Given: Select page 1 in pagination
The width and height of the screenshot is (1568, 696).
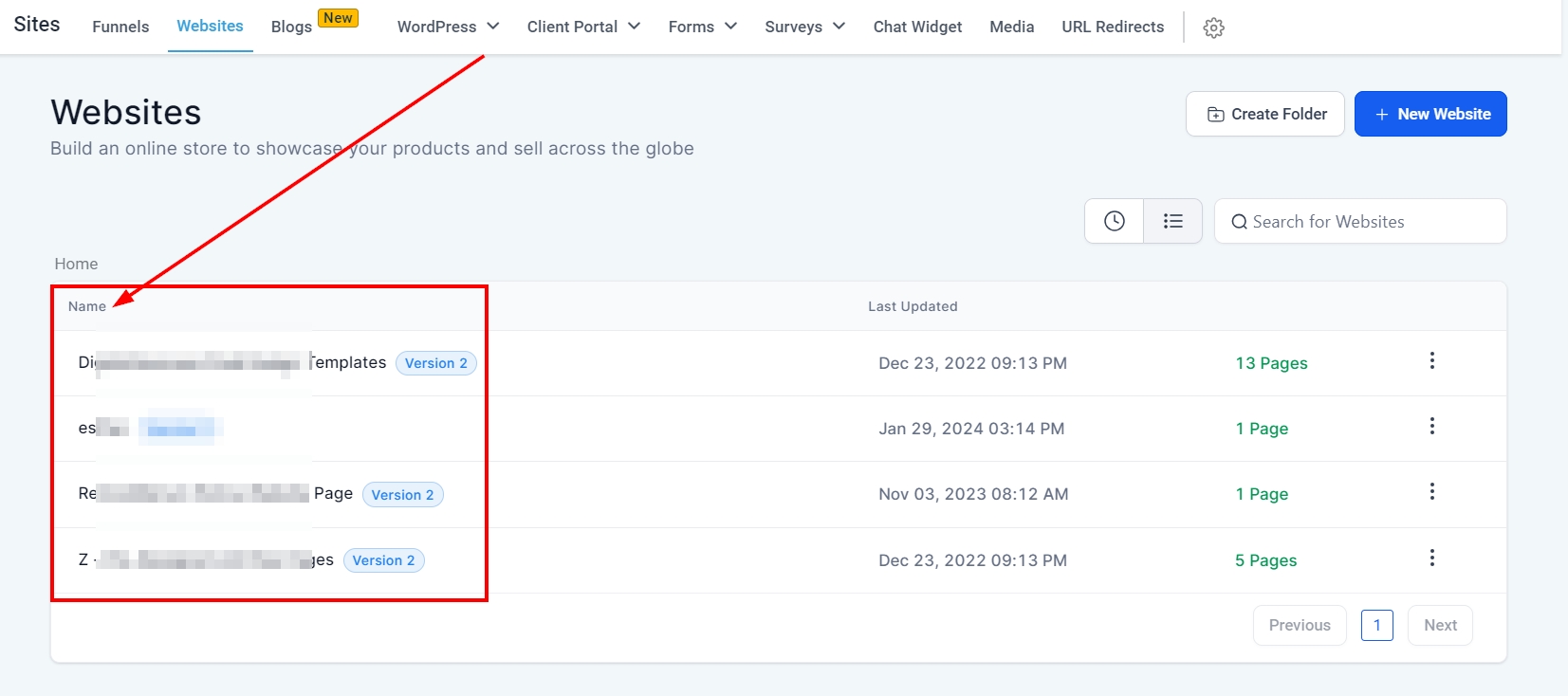Looking at the screenshot, I should [1376, 625].
